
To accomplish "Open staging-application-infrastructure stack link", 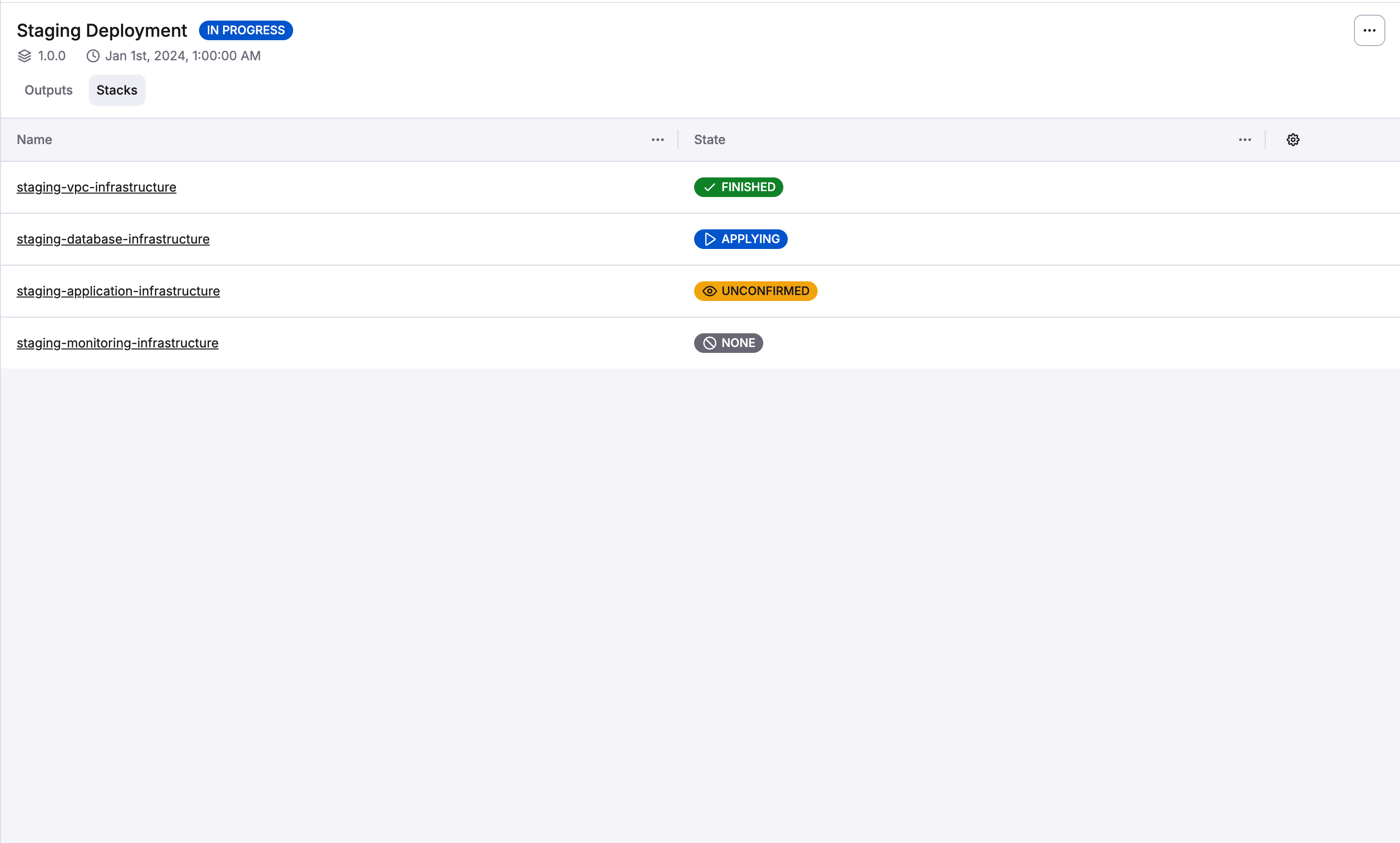I will 118,291.
